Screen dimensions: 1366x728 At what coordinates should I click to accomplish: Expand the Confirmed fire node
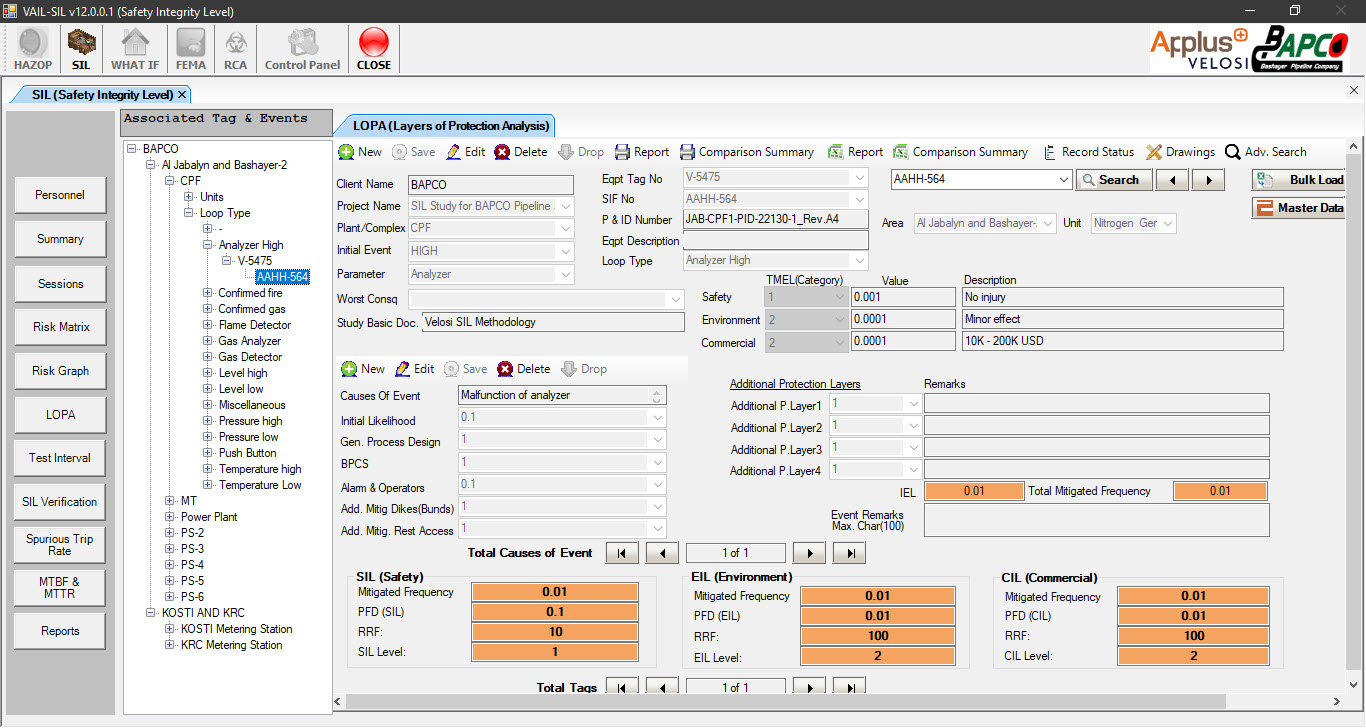pos(208,293)
